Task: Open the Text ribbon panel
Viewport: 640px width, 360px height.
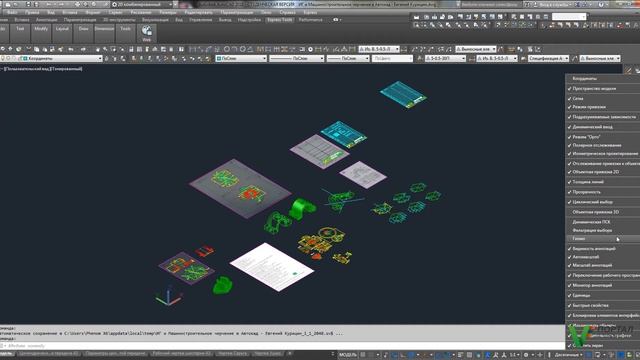Action: click(x=20, y=33)
